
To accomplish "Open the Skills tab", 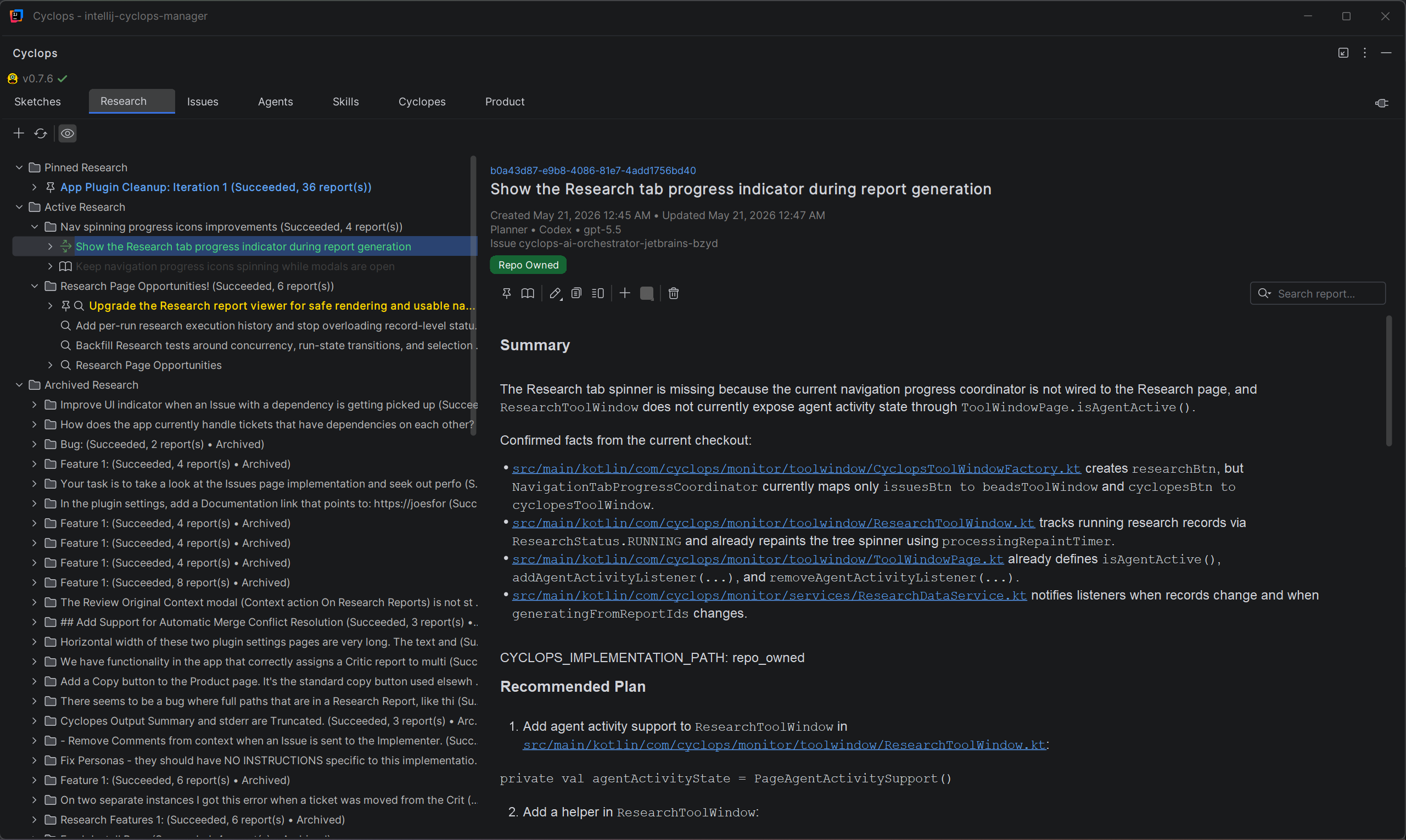I will [x=345, y=102].
